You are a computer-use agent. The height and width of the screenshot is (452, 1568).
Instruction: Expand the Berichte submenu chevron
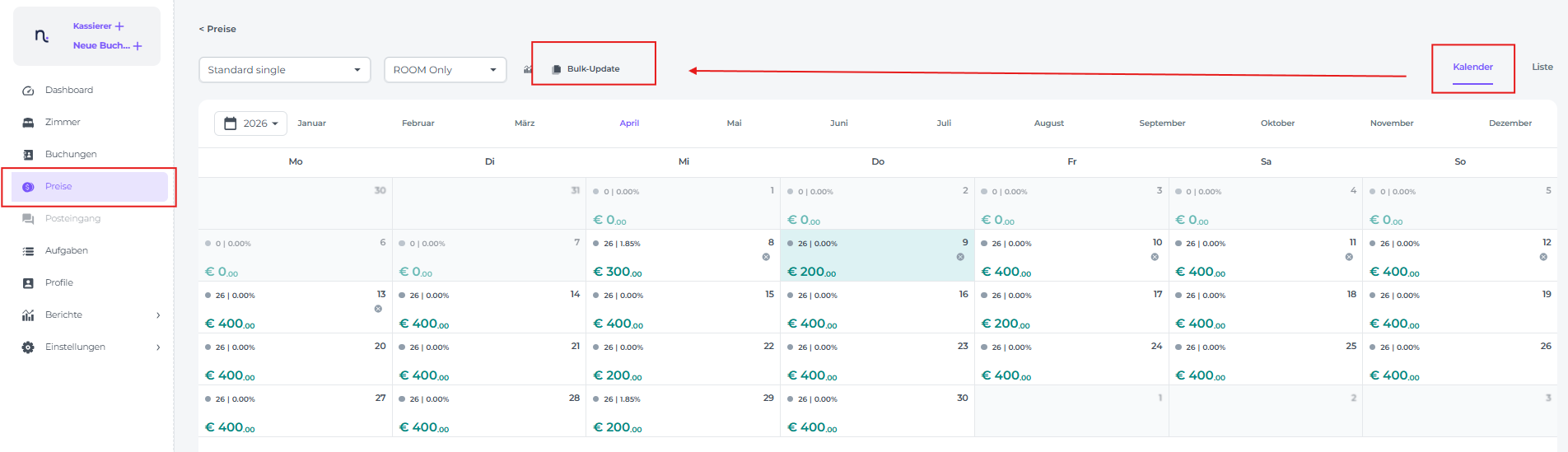[158, 315]
